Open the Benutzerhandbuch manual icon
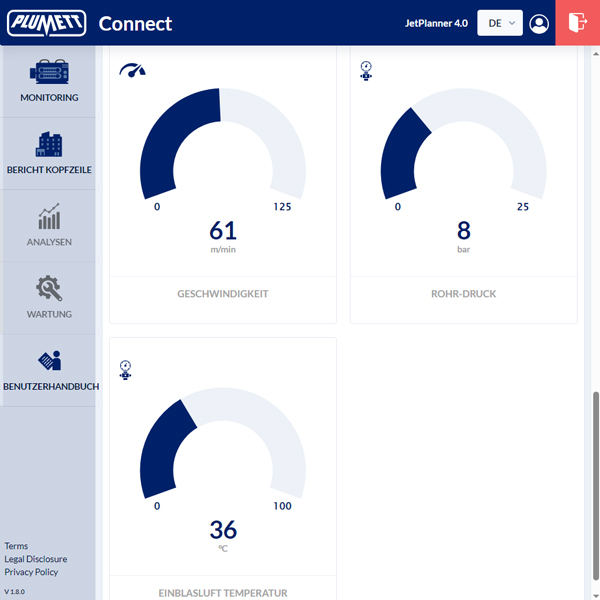Viewport: 600px width, 600px height. pyautogui.click(x=49, y=360)
